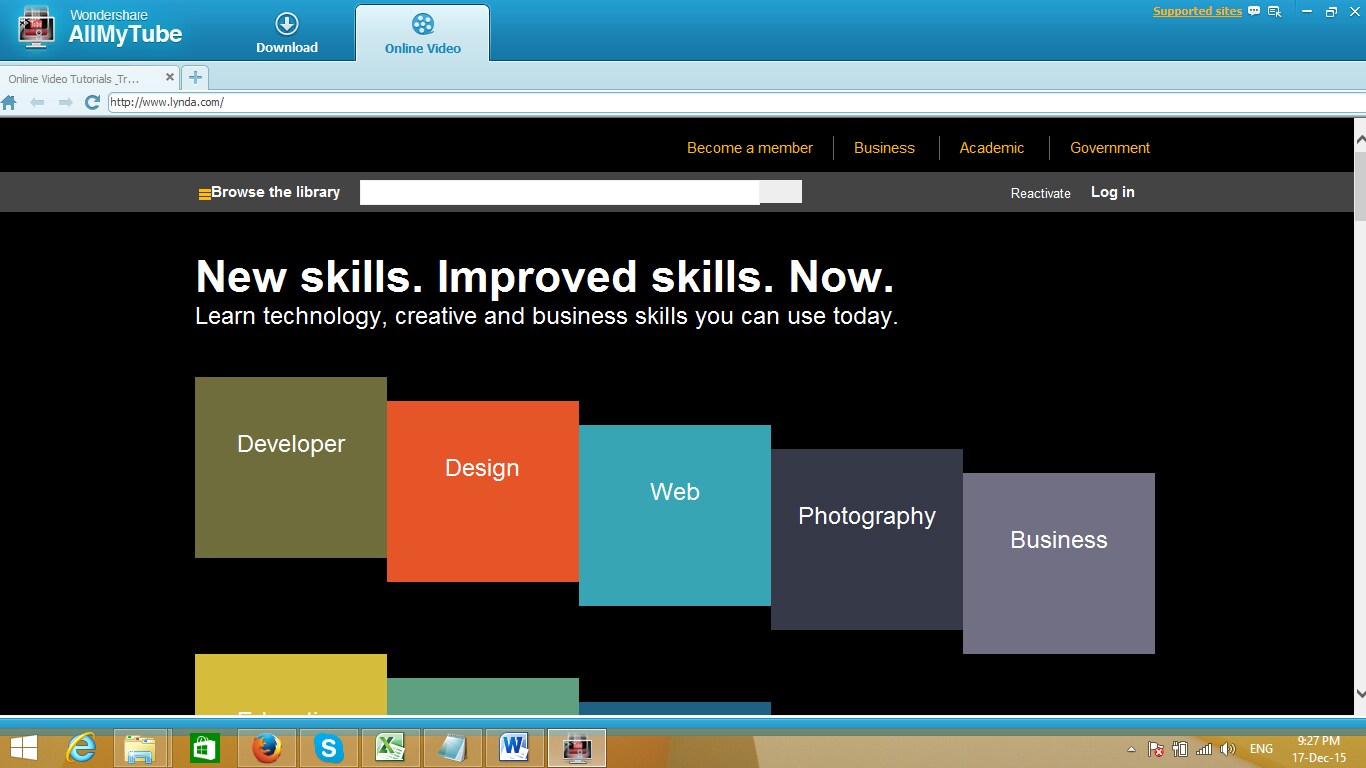Open the Supported sites link
Image resolution: width=1366 pixels, height=768 pixels.
(x=1197, y=12)
